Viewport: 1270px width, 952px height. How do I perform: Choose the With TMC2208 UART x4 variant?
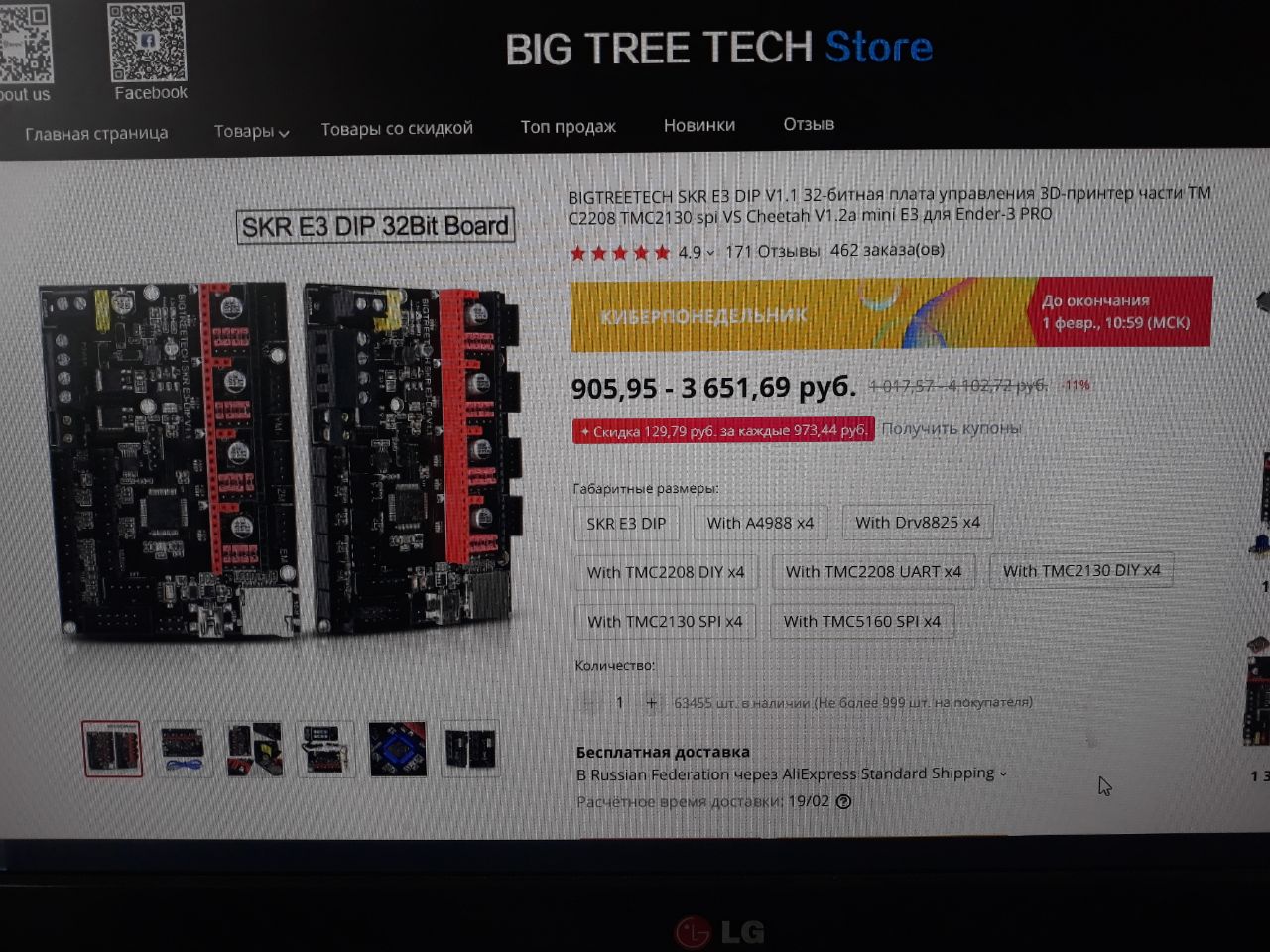click(873, 572)
